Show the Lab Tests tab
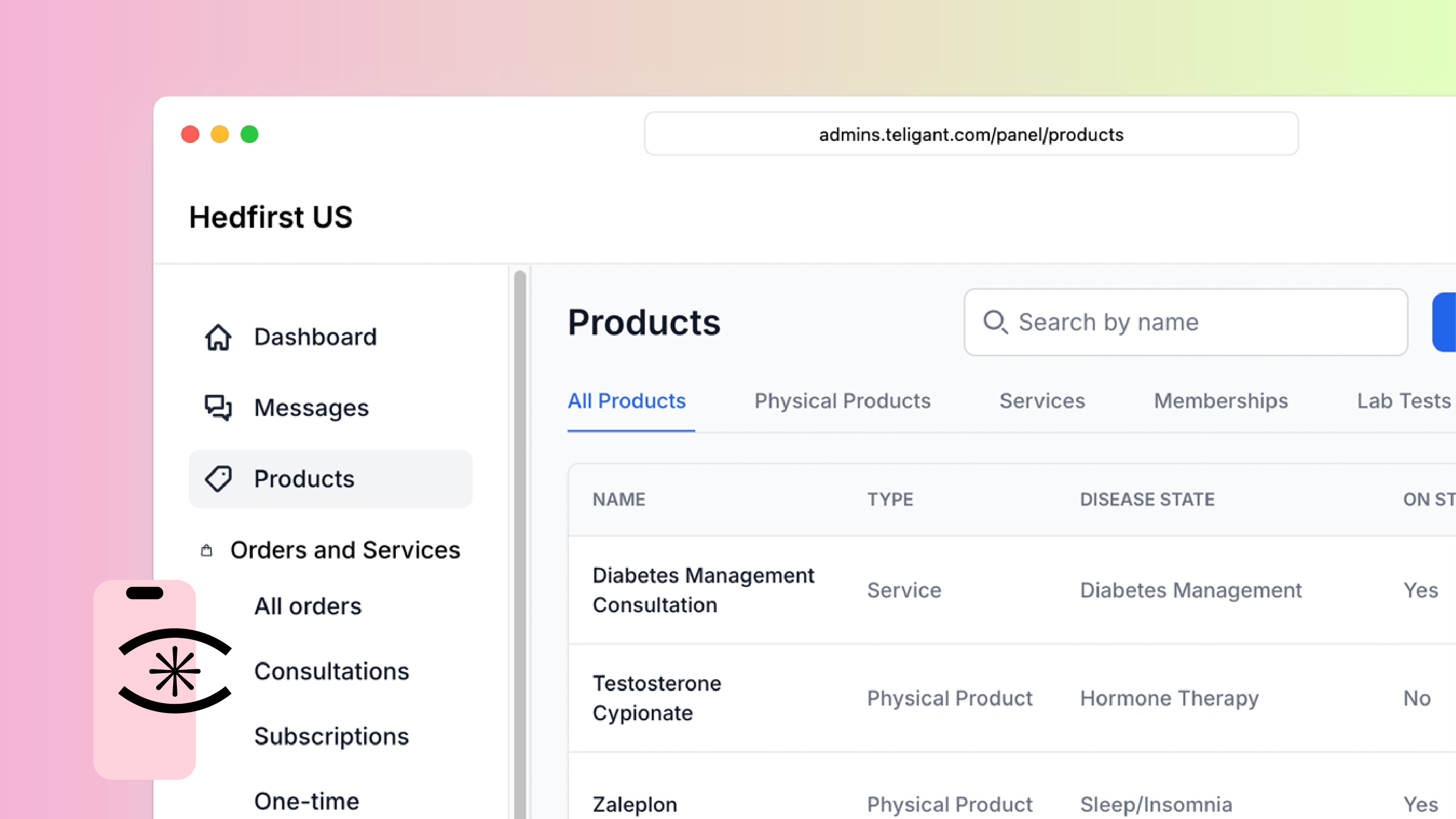Screen dimensions: 1456x819 click(x=1404, y=401)
